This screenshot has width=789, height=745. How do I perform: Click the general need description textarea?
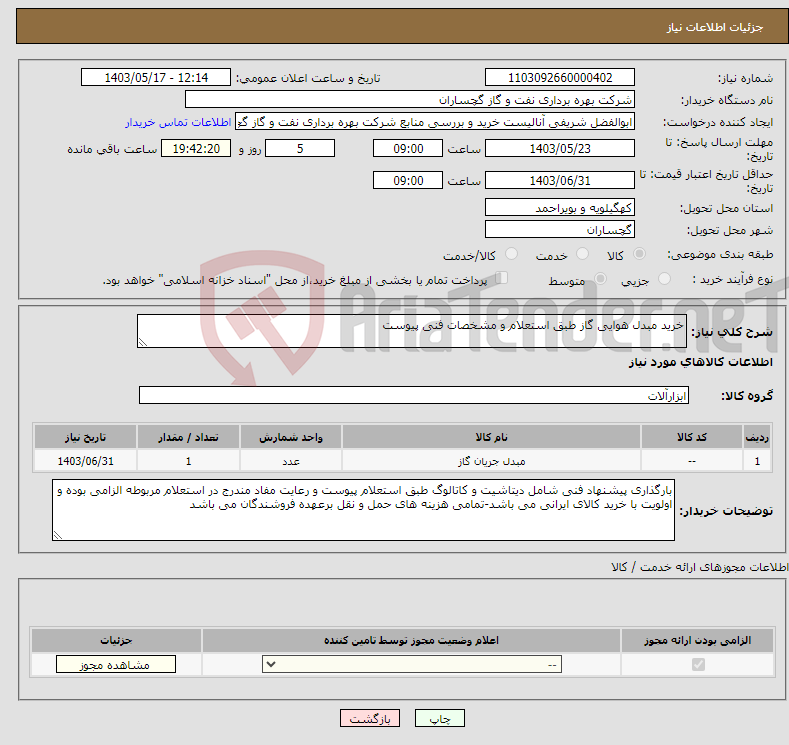[412, 331]
